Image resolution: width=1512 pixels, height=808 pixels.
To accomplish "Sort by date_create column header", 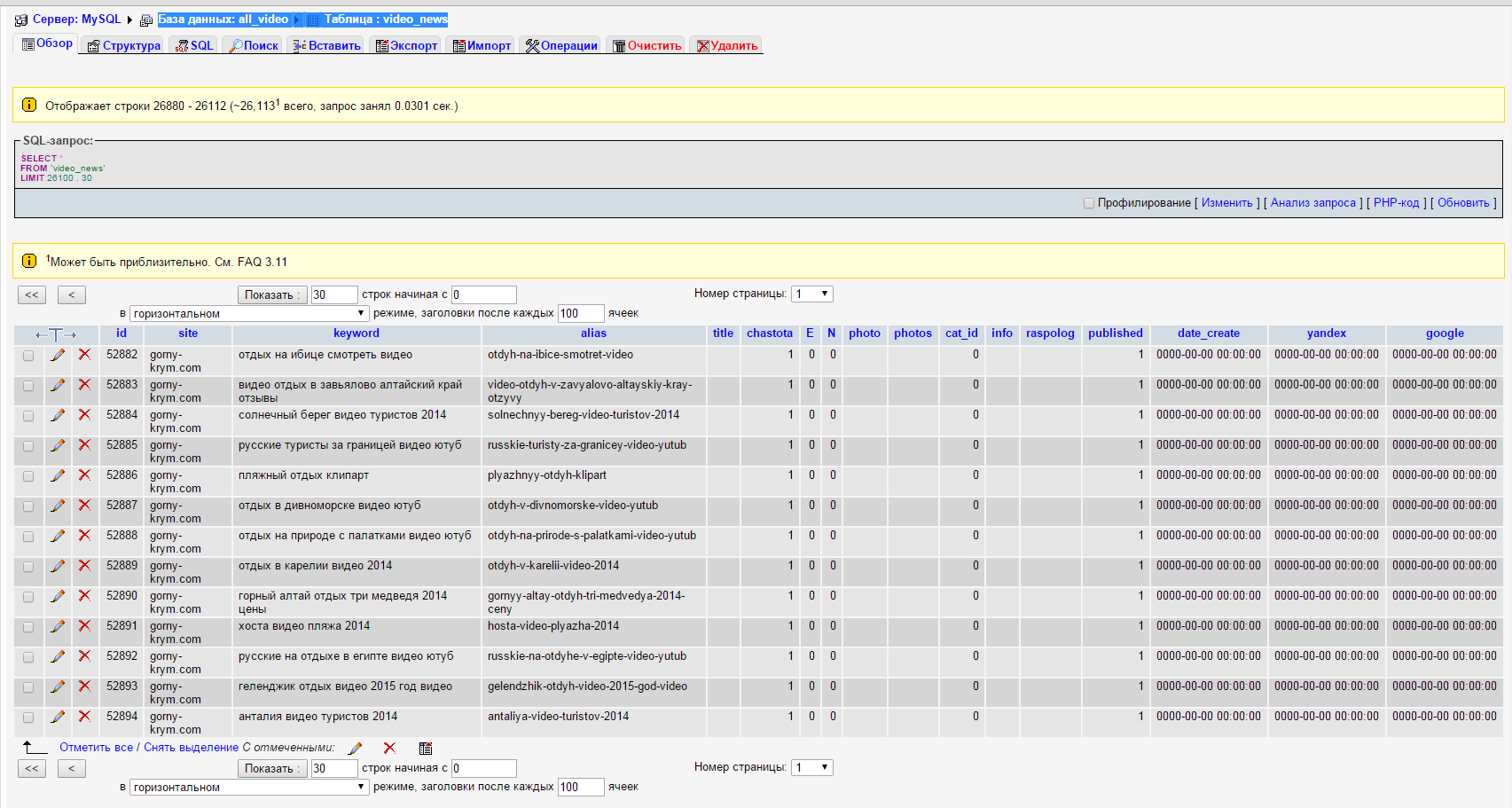I will pos(1209,333).
